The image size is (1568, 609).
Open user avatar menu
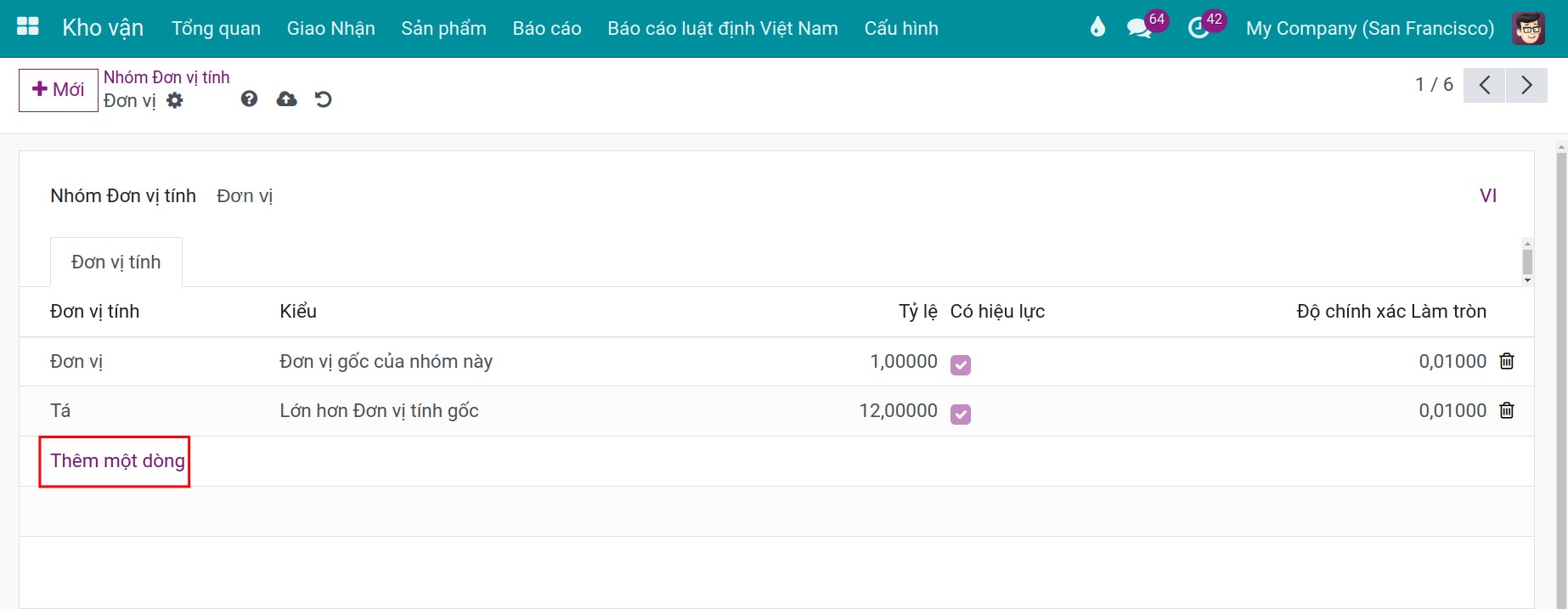coord(1529,28)
